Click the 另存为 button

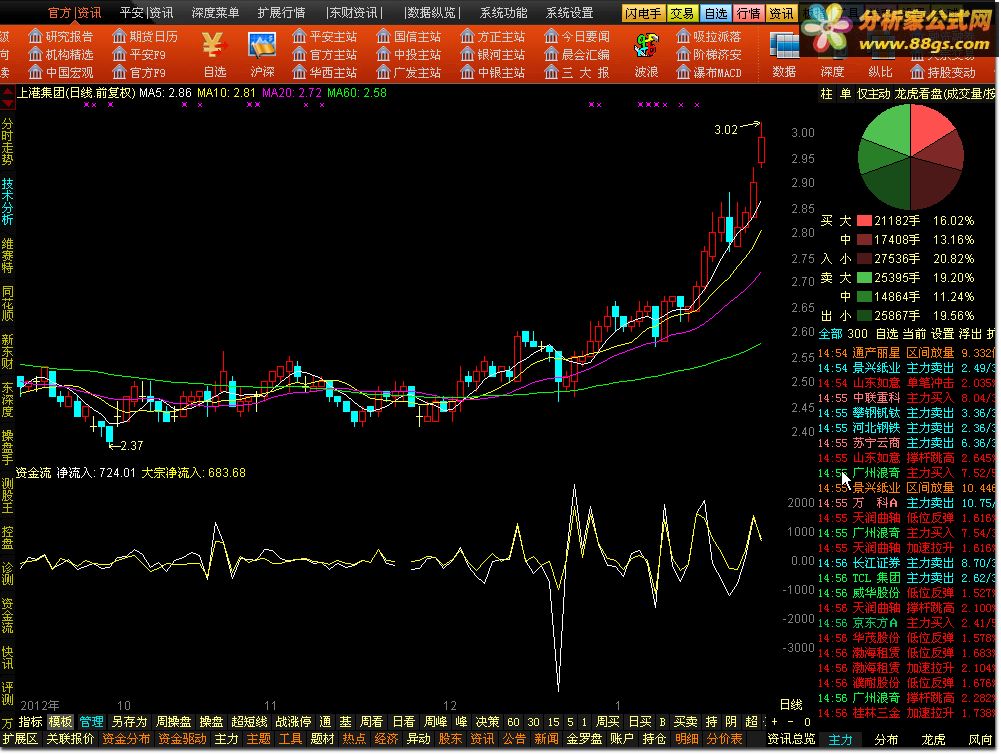(130, 722)
